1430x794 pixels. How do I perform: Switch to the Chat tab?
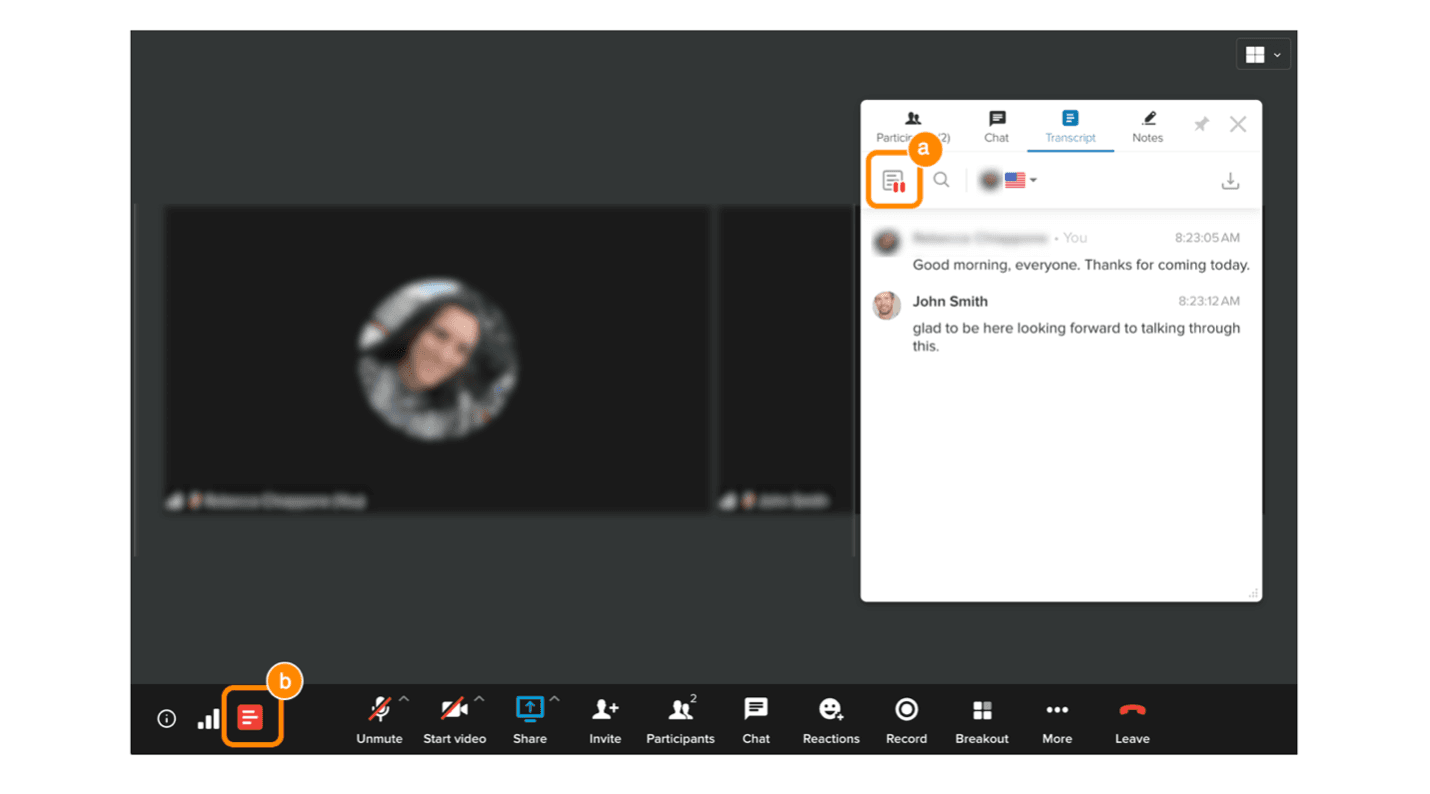click(x=996, y=126)
